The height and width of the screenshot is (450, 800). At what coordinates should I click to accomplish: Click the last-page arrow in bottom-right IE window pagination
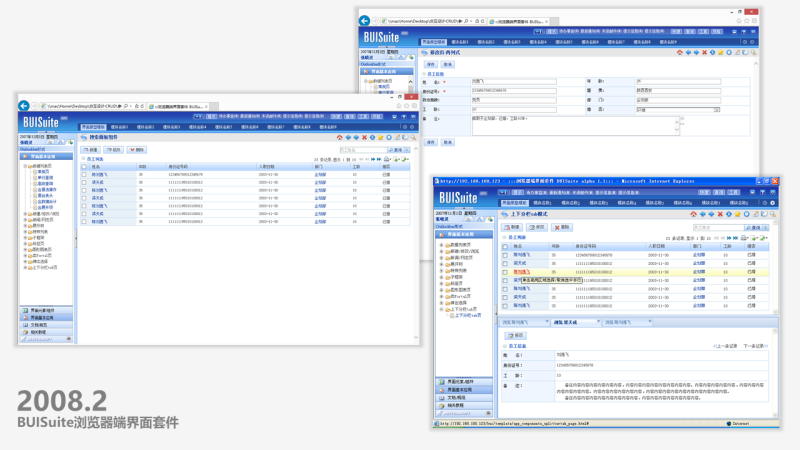(x=736, y=238)
